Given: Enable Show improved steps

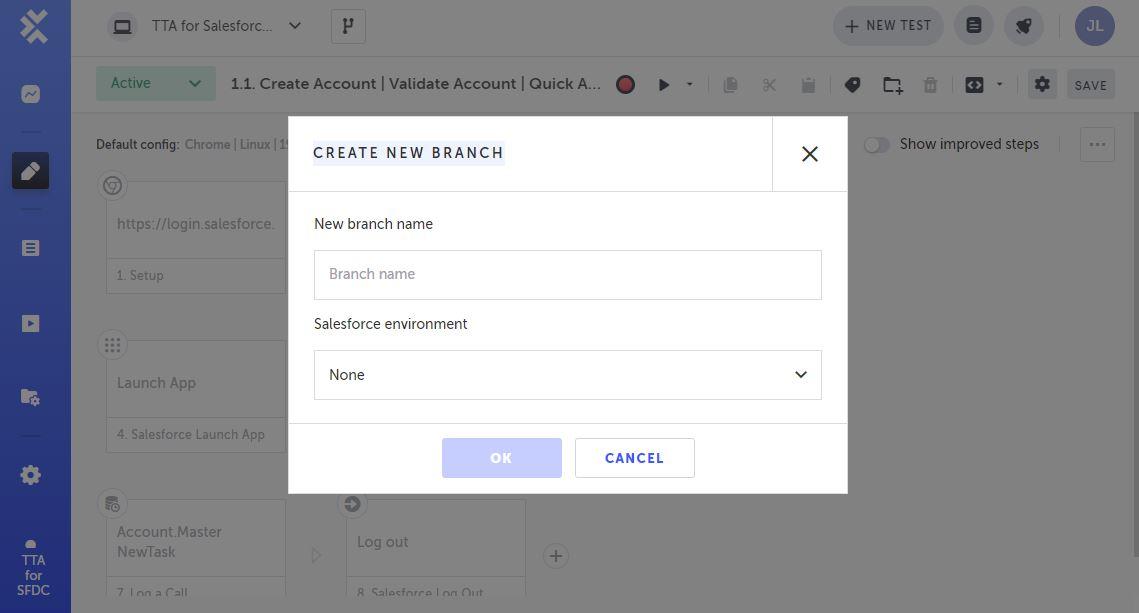Looking at the screenshot, I should (x=877, y=144).
